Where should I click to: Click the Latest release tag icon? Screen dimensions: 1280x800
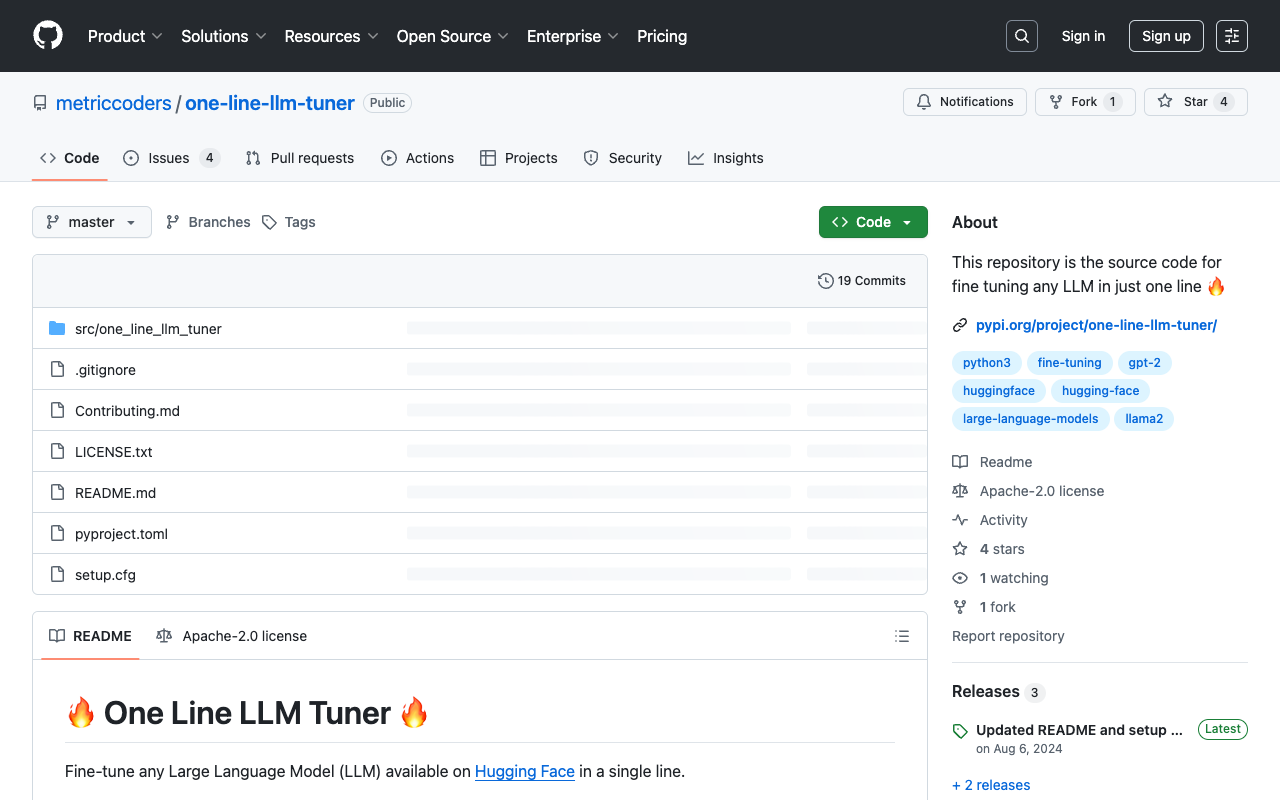click(x=960, y=730)
